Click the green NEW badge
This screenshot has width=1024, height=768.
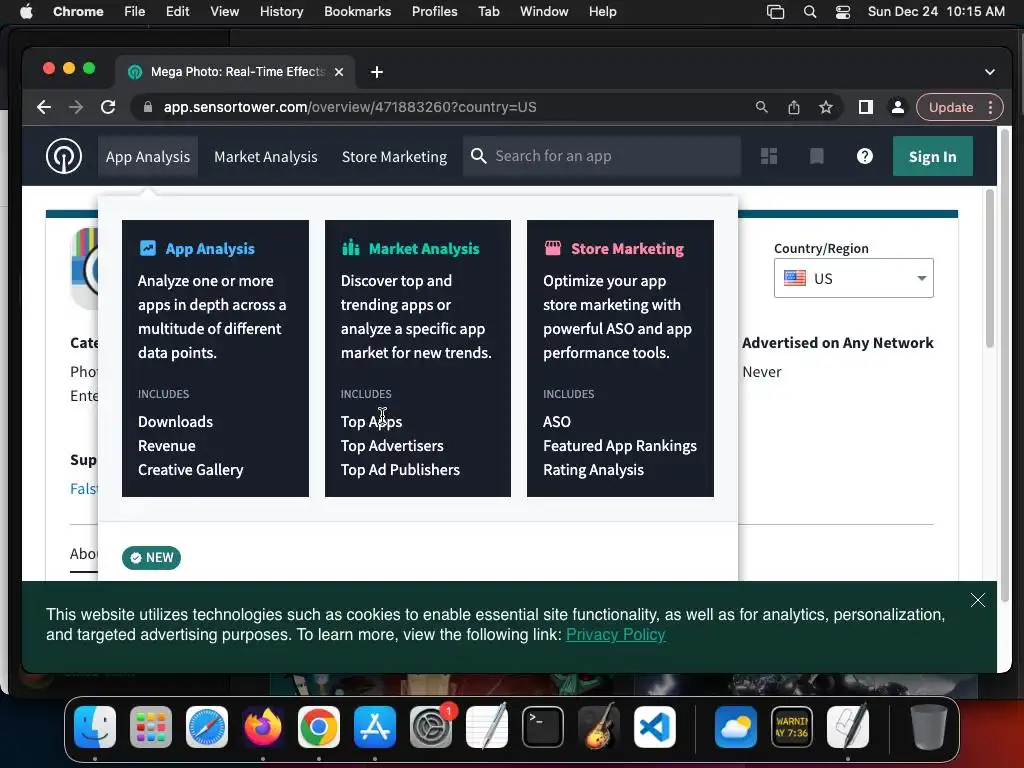coord(151,558)
